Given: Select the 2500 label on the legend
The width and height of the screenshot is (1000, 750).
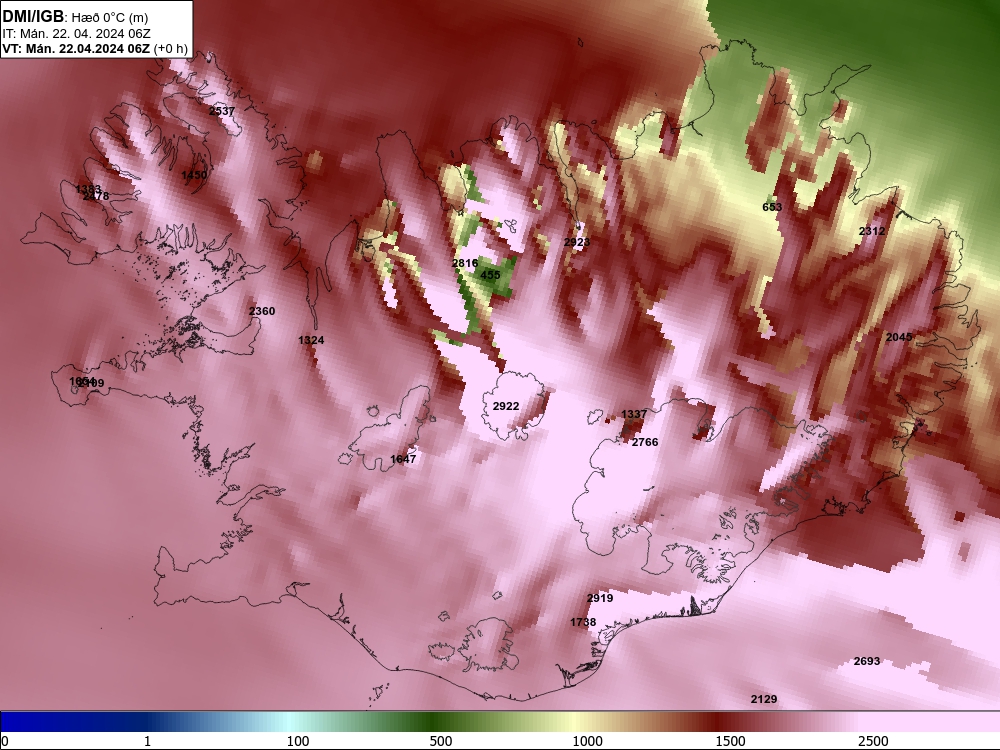Looking at the screenshot, I should (873, 741).
